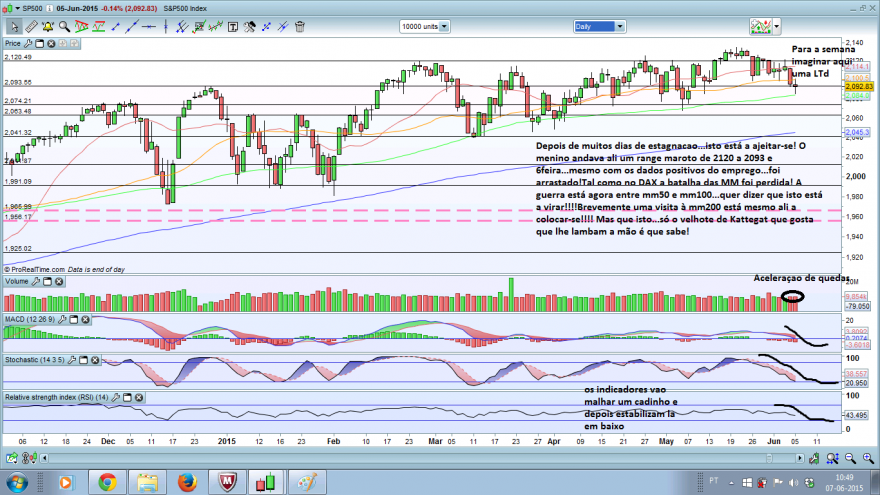Remove the Stochastic indicator panel
880x495 pixels.
pyautogui.click(x=95, y=360)
